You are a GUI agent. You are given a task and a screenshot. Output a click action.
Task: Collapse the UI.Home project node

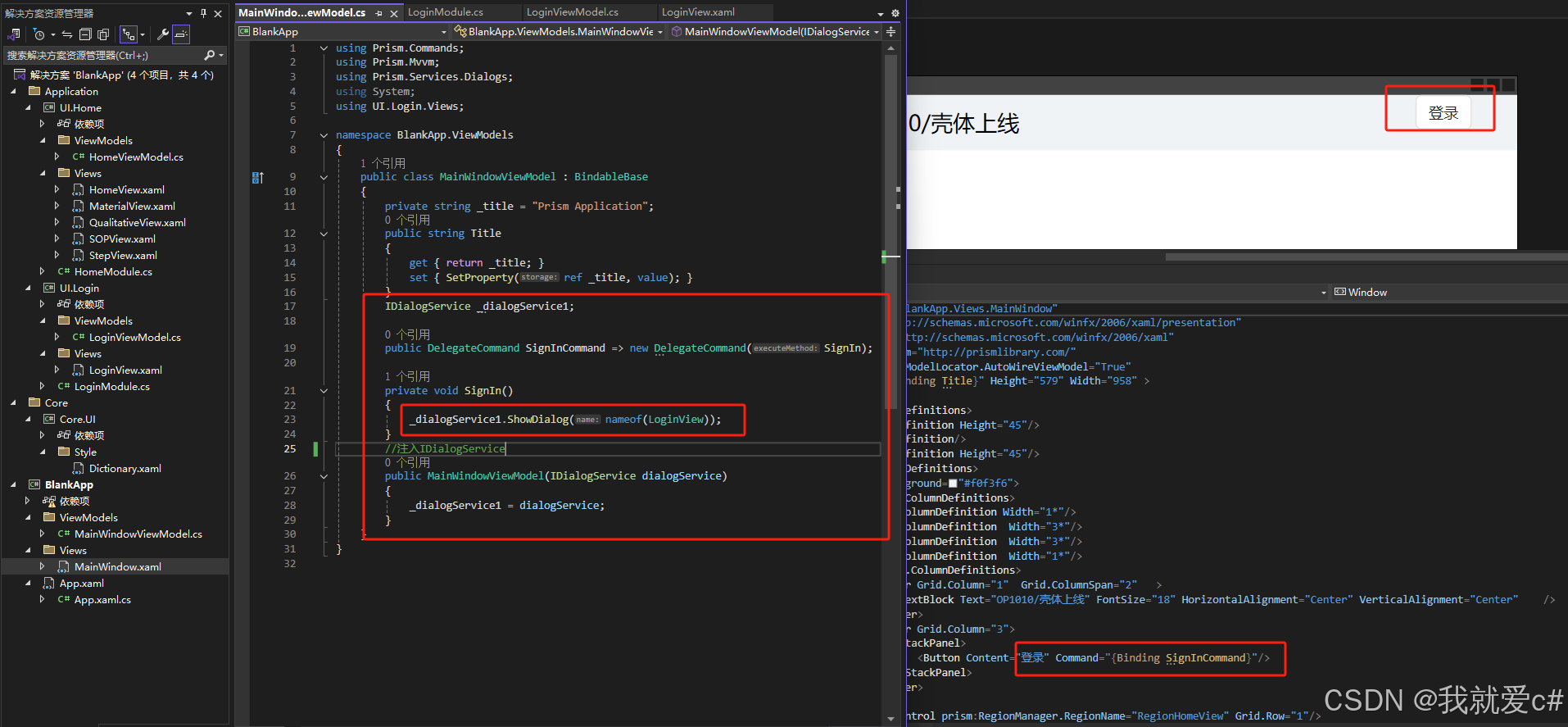point(28,107)
